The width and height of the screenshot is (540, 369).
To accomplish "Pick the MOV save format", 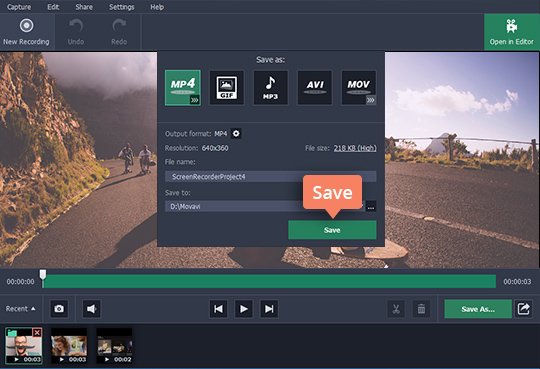I will tap(359, 88).
